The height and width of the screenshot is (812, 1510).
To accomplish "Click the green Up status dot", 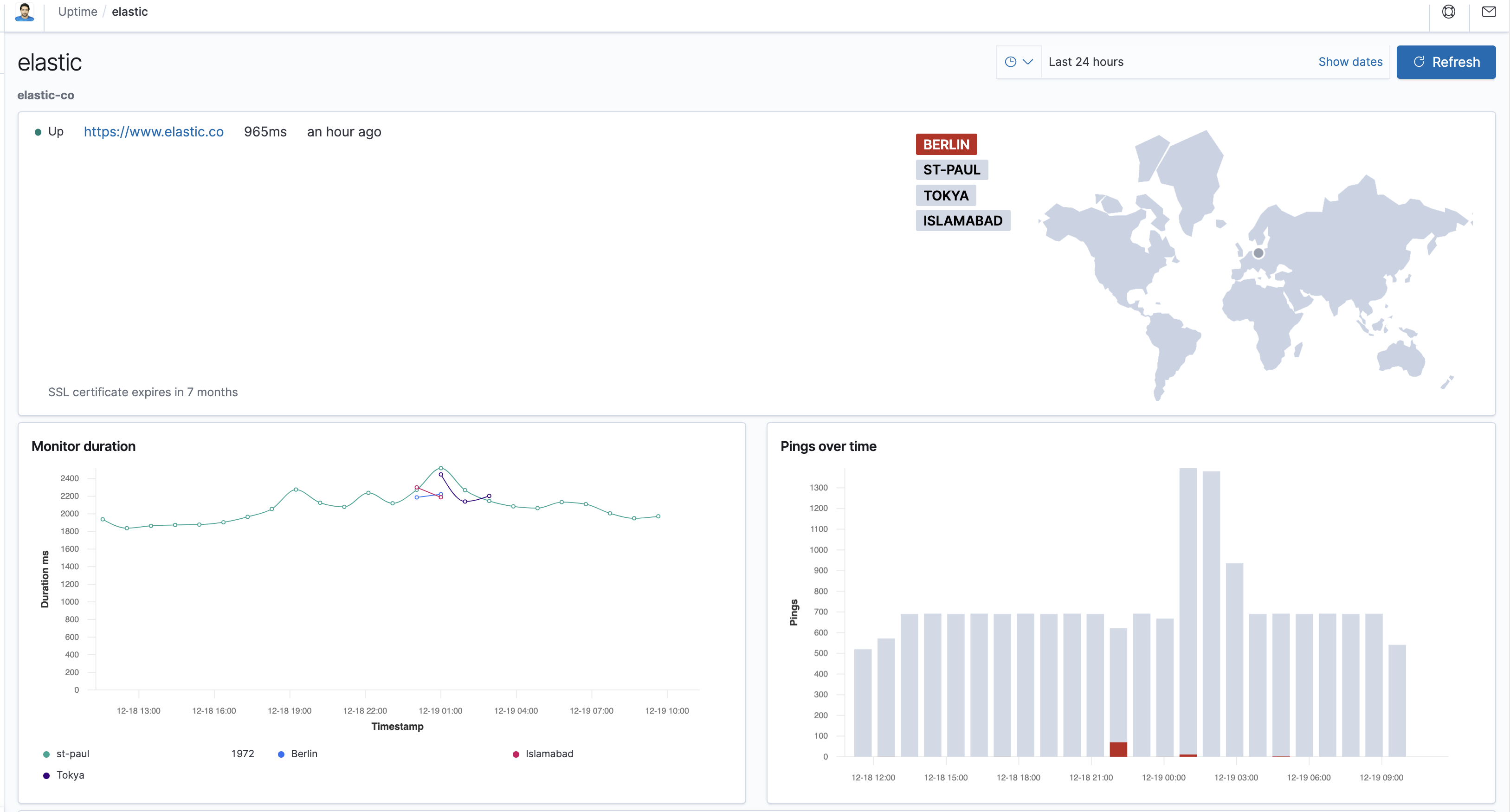I will 38,133.
